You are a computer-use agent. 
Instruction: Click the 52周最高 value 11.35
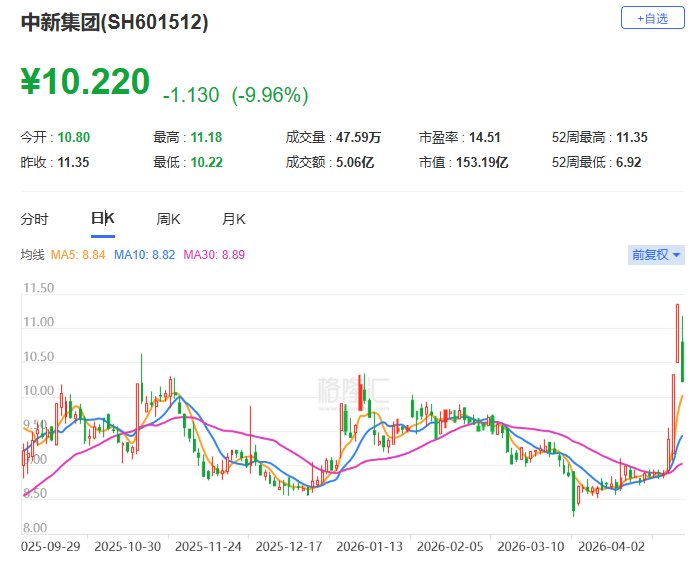[x=632, y=138]
